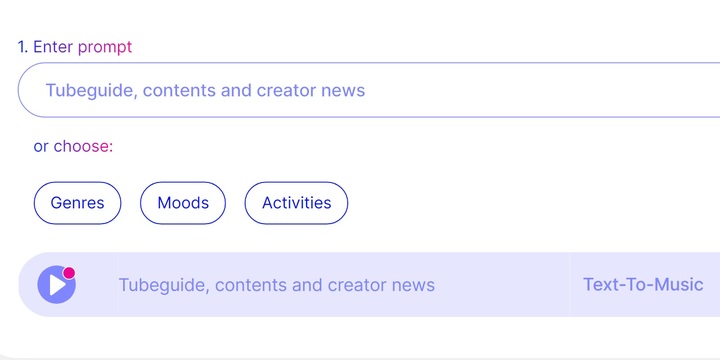Play the generated Tubeguide track

pos(56,285)
